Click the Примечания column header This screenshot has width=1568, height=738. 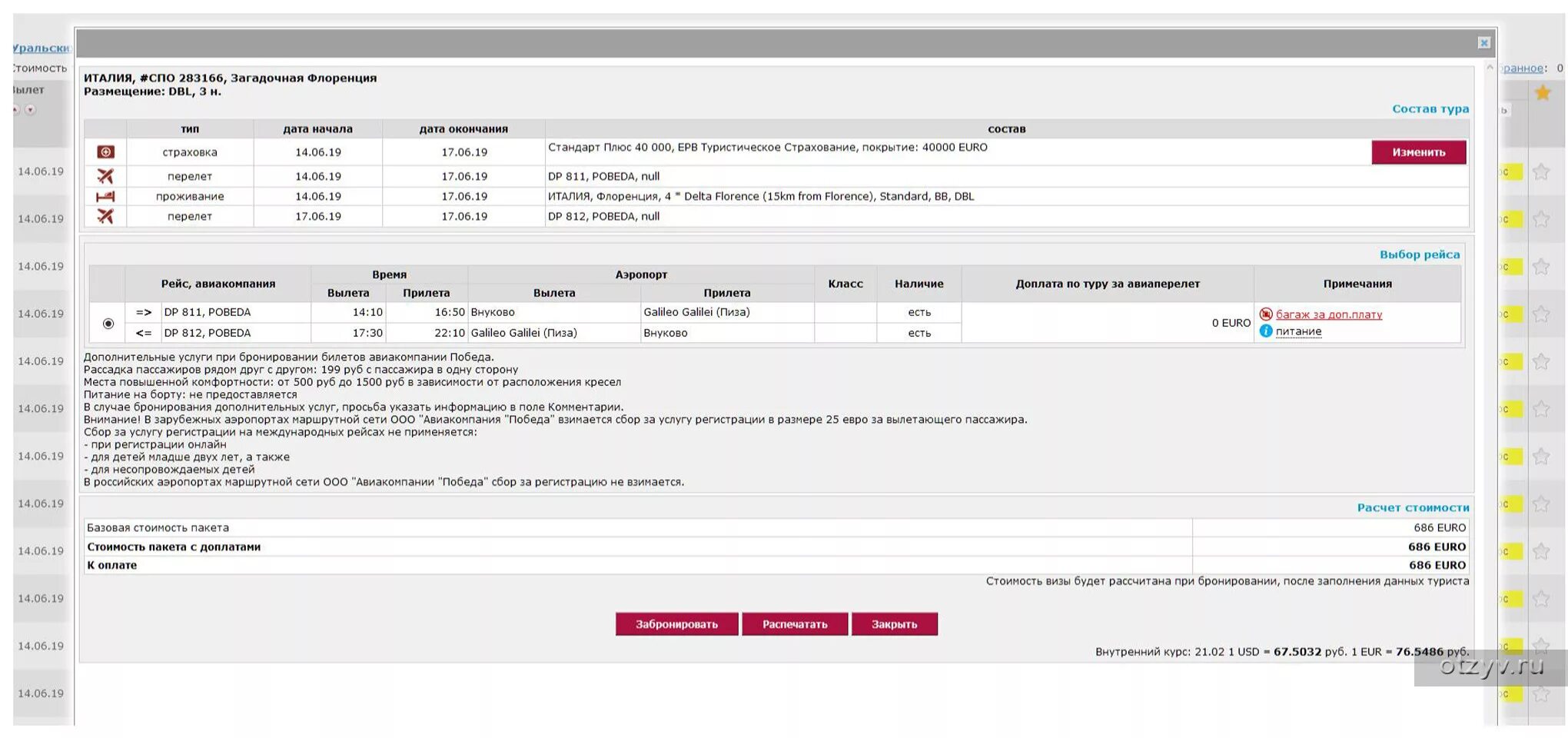(x=1357, y=284)
